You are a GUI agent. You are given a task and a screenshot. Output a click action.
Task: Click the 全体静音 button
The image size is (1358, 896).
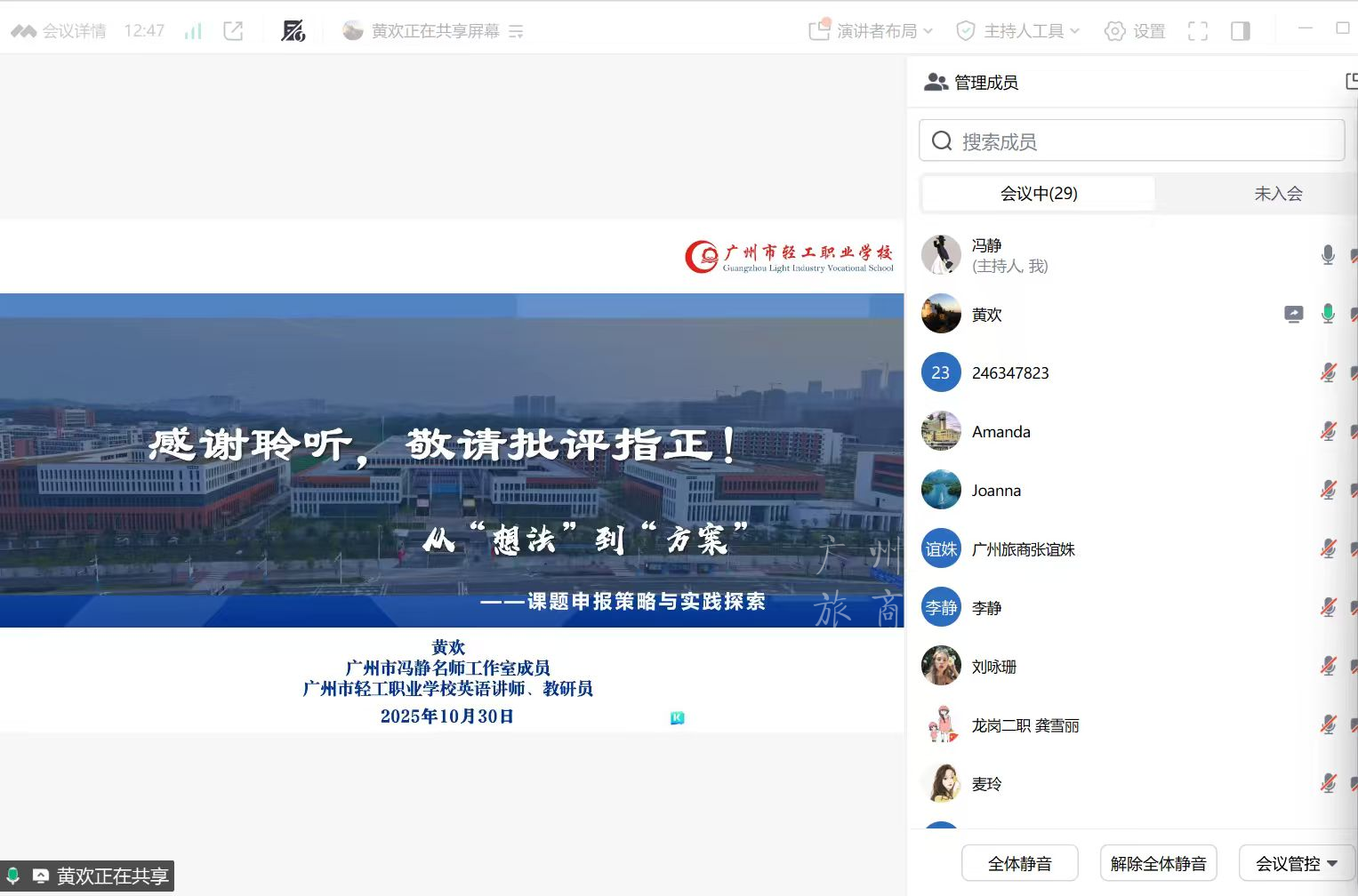coord(1019,863)
